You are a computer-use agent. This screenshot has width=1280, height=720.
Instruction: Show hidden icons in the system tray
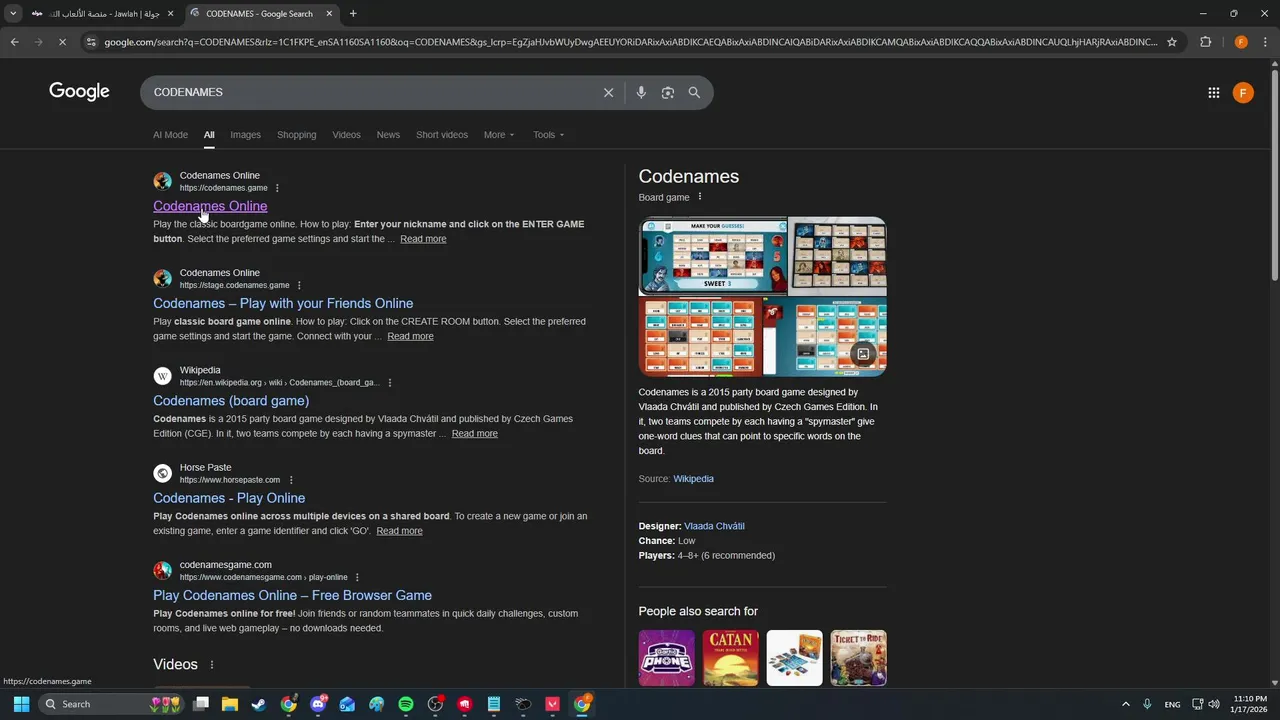click(x=1125, y=704)
